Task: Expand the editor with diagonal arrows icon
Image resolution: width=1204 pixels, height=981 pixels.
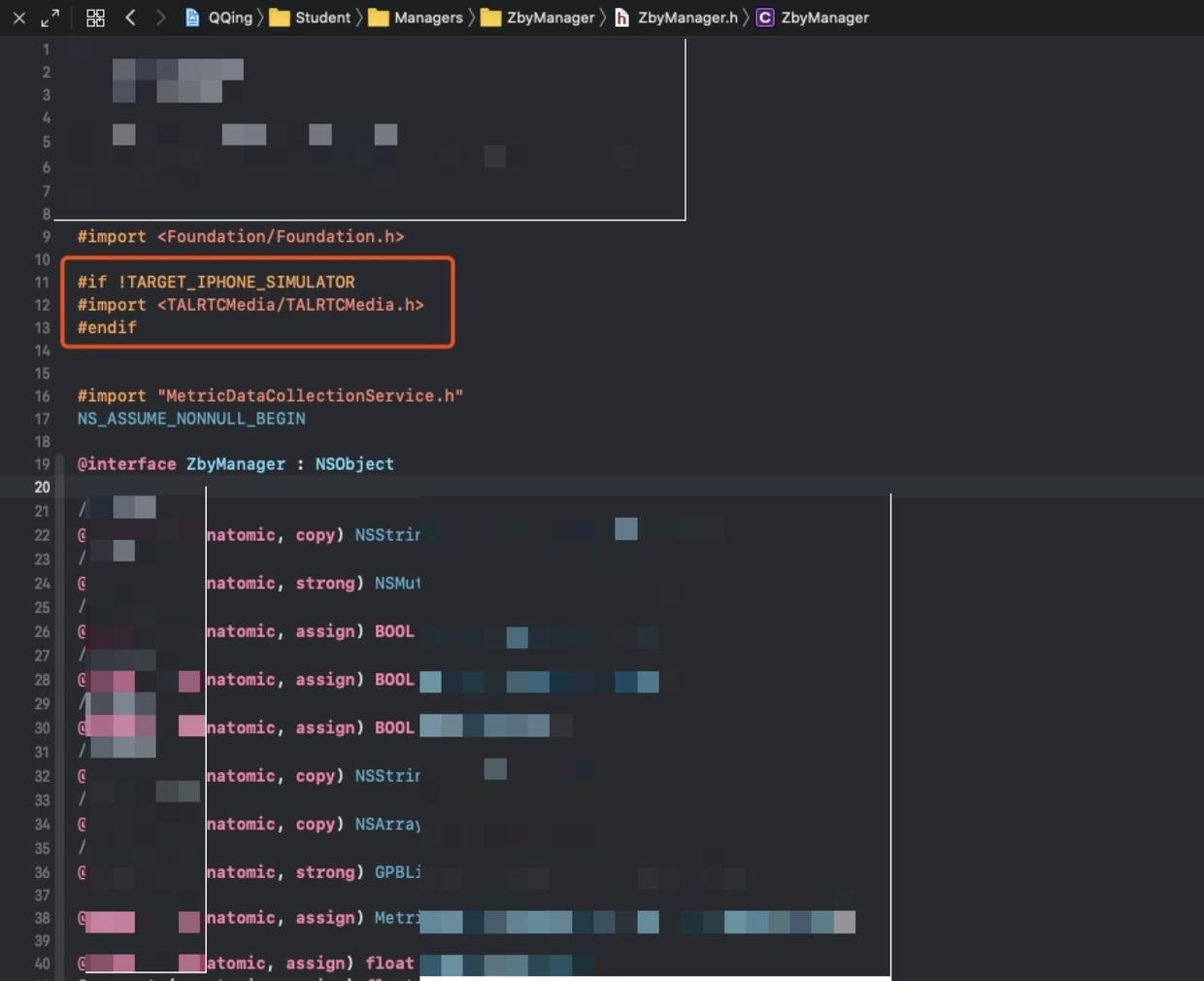Action: pyautogui.click(x=50, y=17)
